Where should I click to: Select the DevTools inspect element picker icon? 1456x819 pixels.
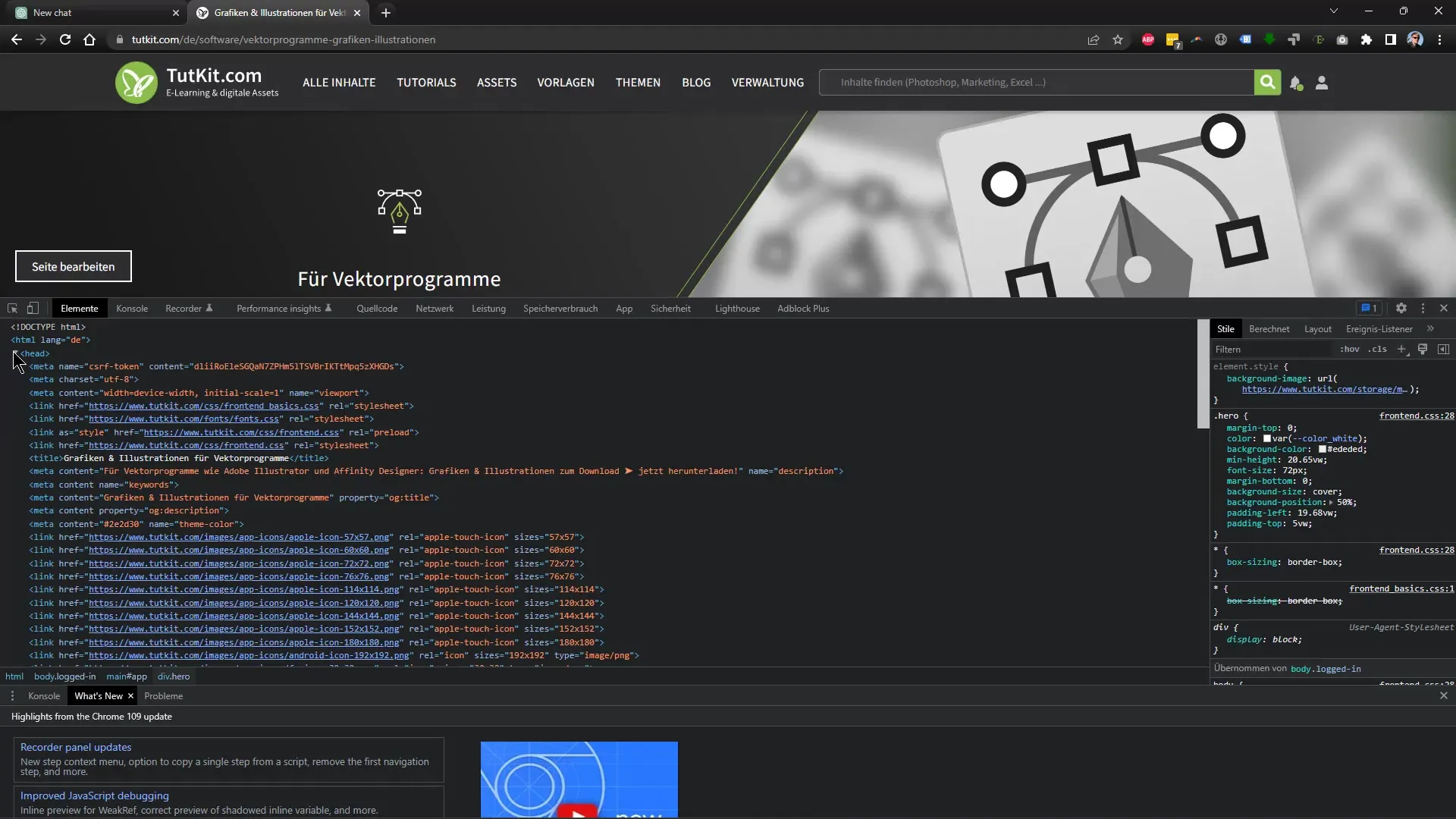pos(12,309)
